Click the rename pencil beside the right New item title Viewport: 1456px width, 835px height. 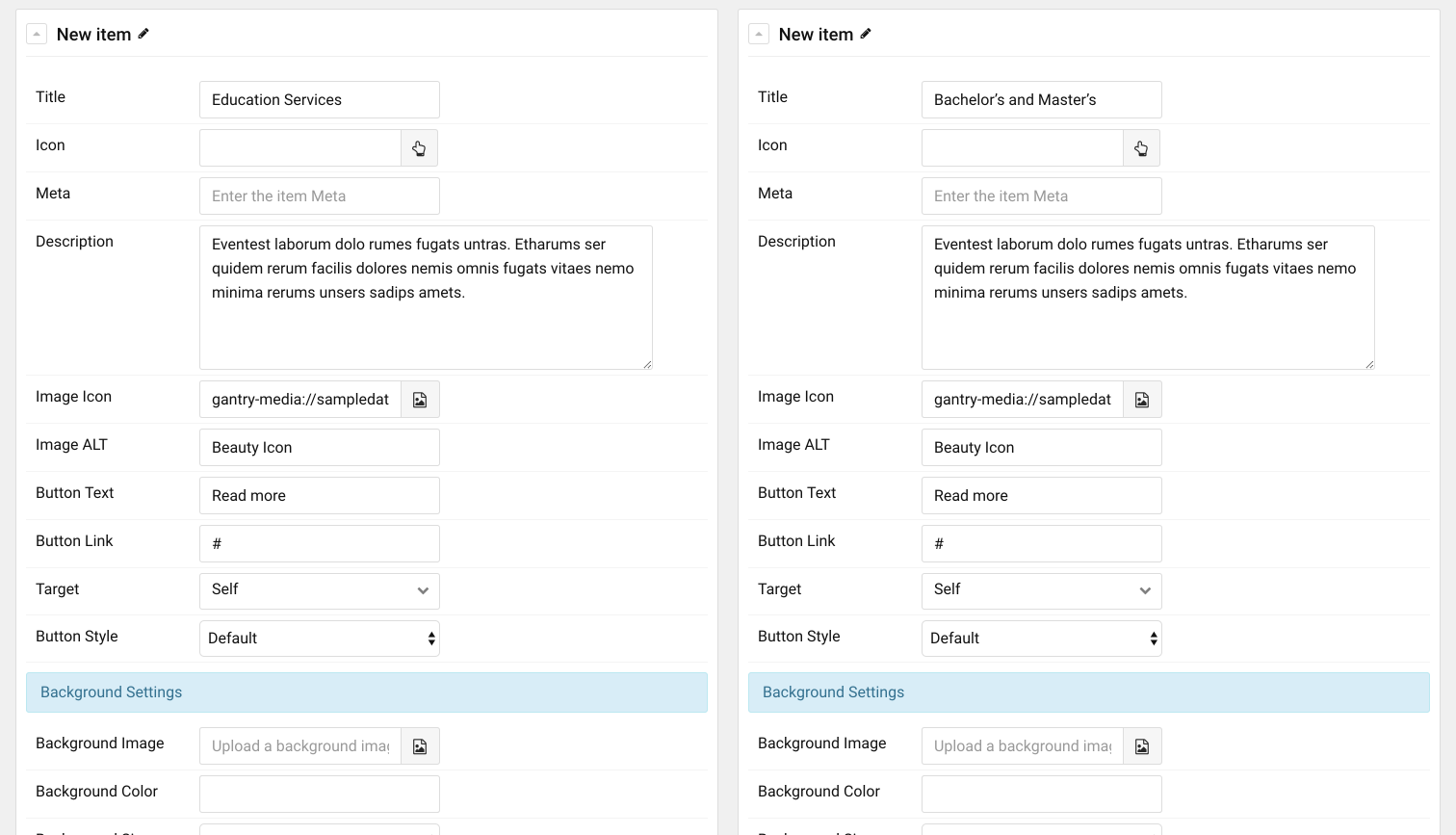(865, 34)
